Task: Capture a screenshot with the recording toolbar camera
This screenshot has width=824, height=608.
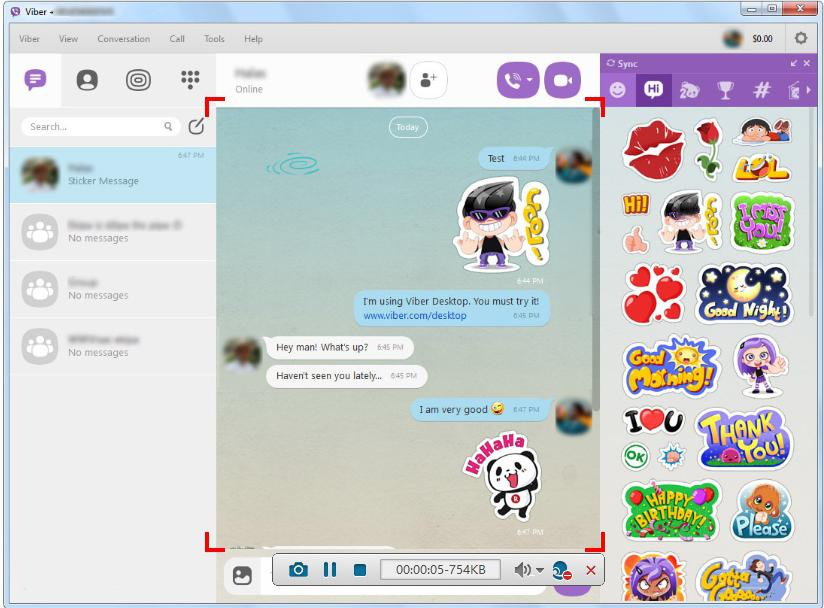Action: [x=300, y=570]
